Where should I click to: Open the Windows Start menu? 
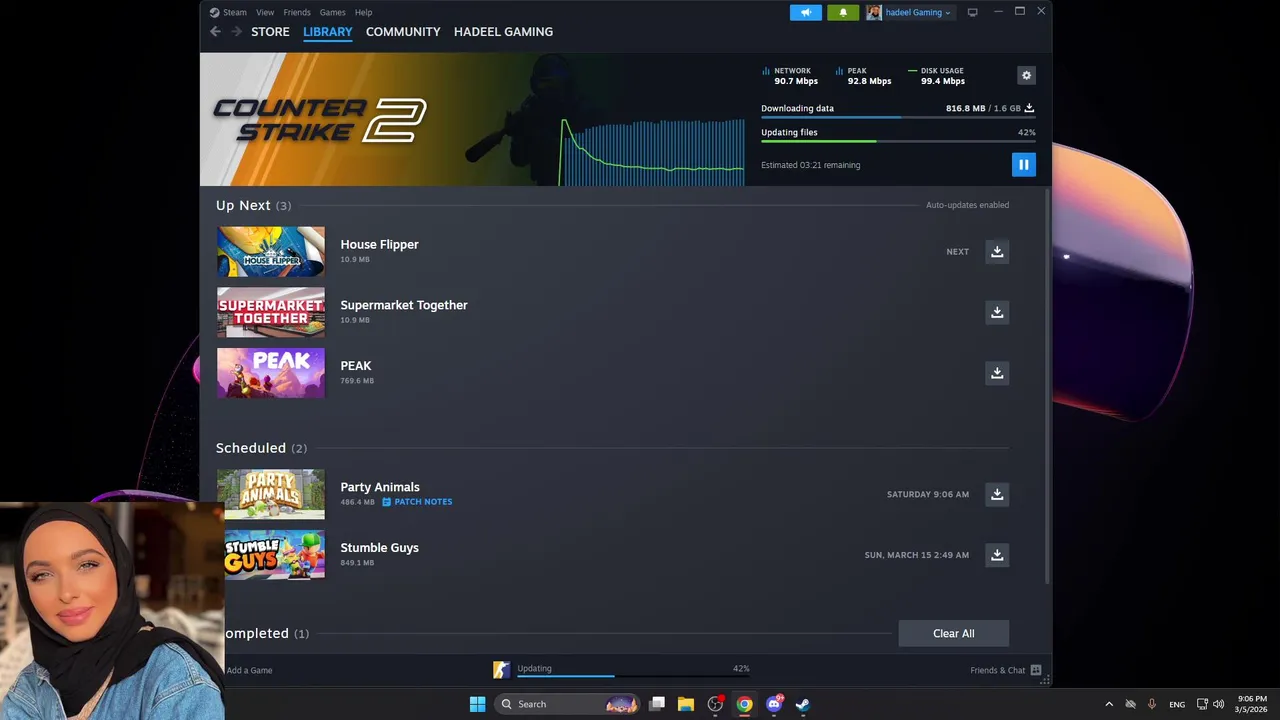click(x=477, y=704)
